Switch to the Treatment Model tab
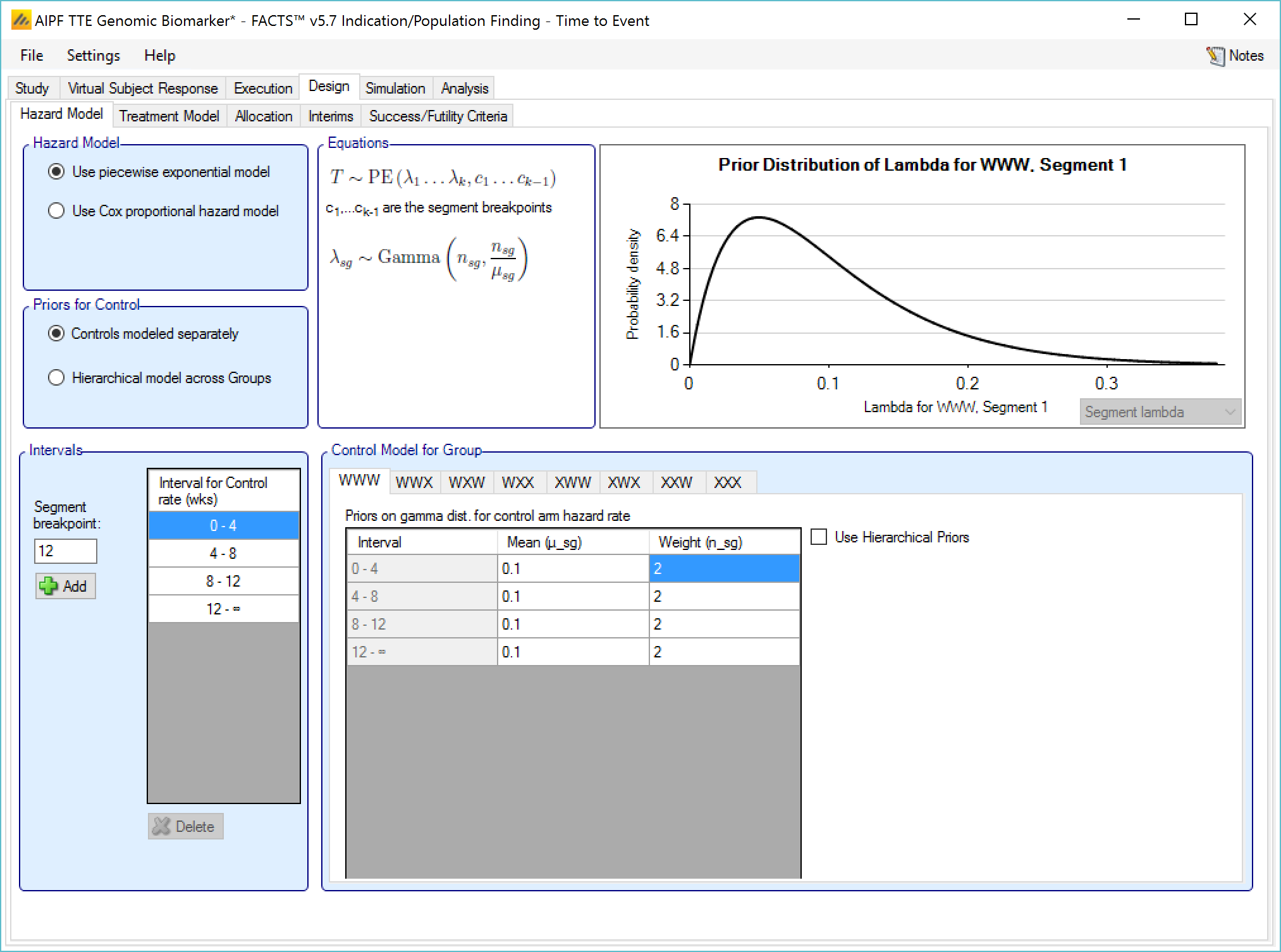 169,116
